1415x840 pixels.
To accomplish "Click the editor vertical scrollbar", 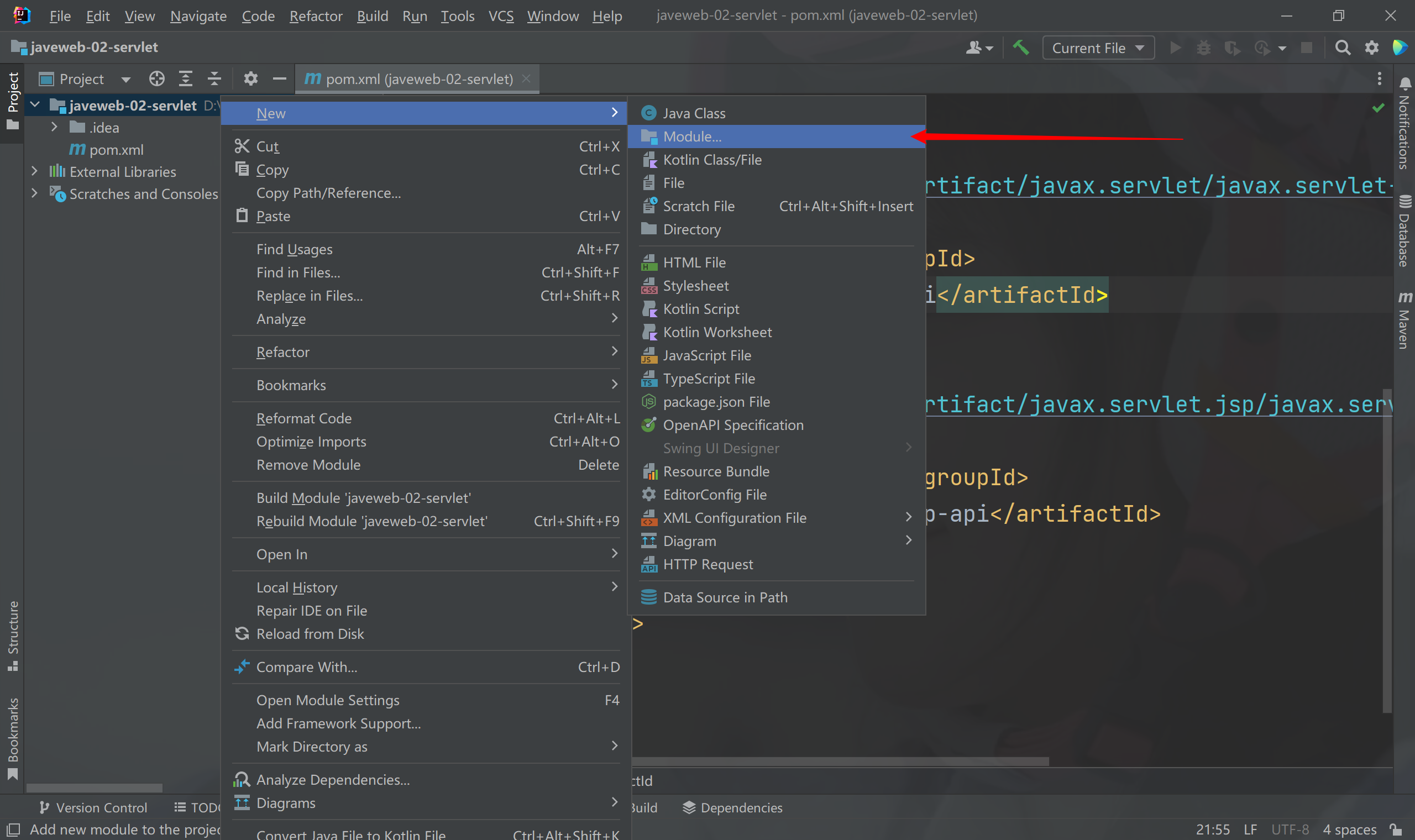I will click(1387, 550).
